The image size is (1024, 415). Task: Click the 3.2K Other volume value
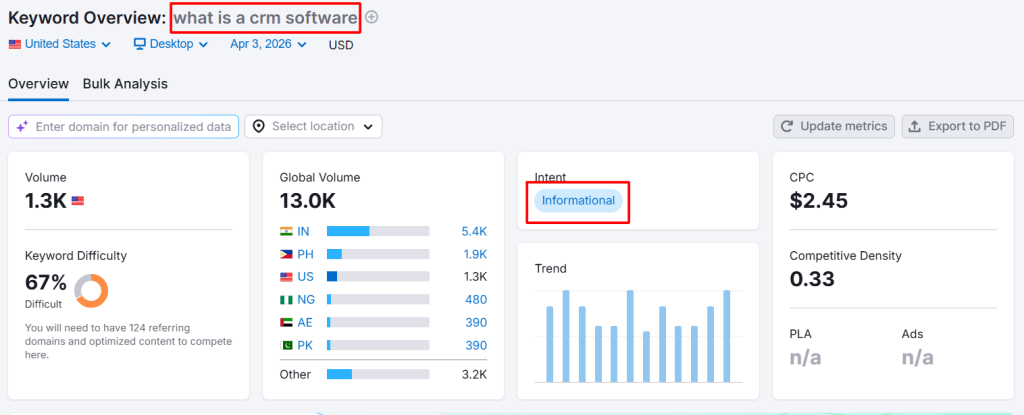click(475, 374)
